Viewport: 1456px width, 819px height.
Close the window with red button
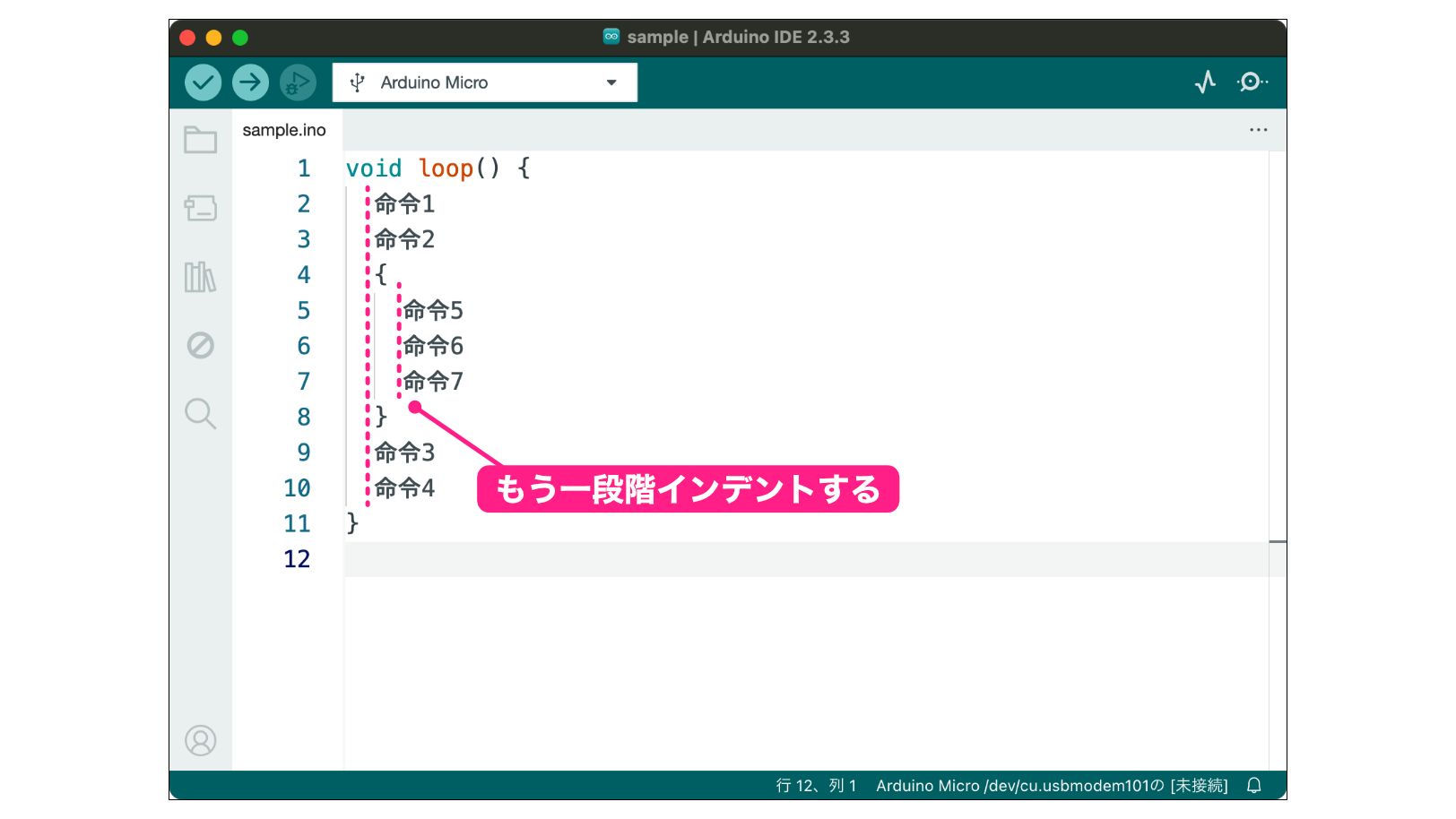(x=187, y=38)
